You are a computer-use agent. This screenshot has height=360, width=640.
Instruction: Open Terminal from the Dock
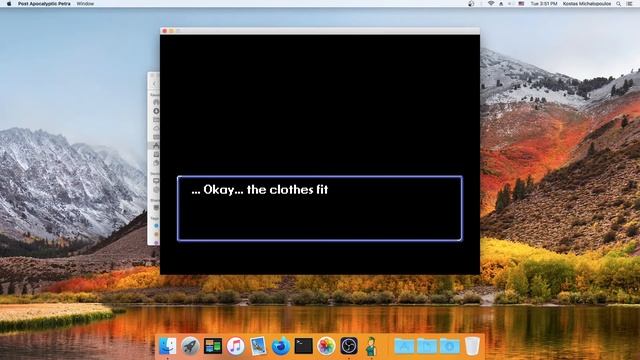[x=303, y=346]
